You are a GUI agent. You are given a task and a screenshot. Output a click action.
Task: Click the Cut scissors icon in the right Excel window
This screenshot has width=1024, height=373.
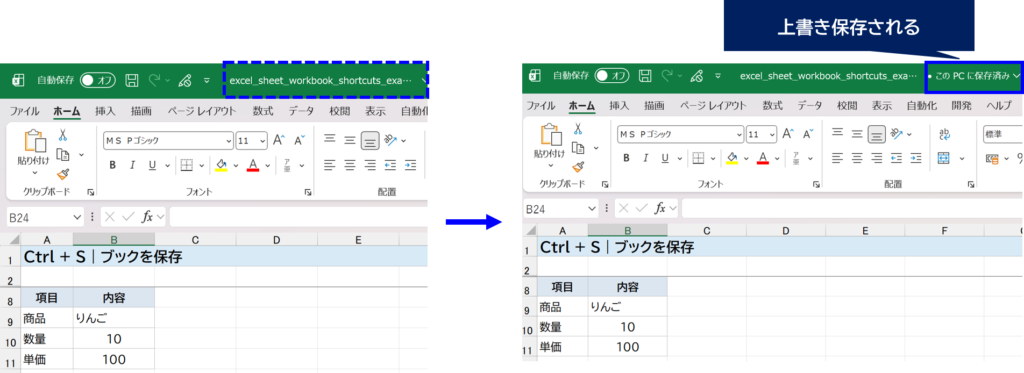tap(577, 128)
